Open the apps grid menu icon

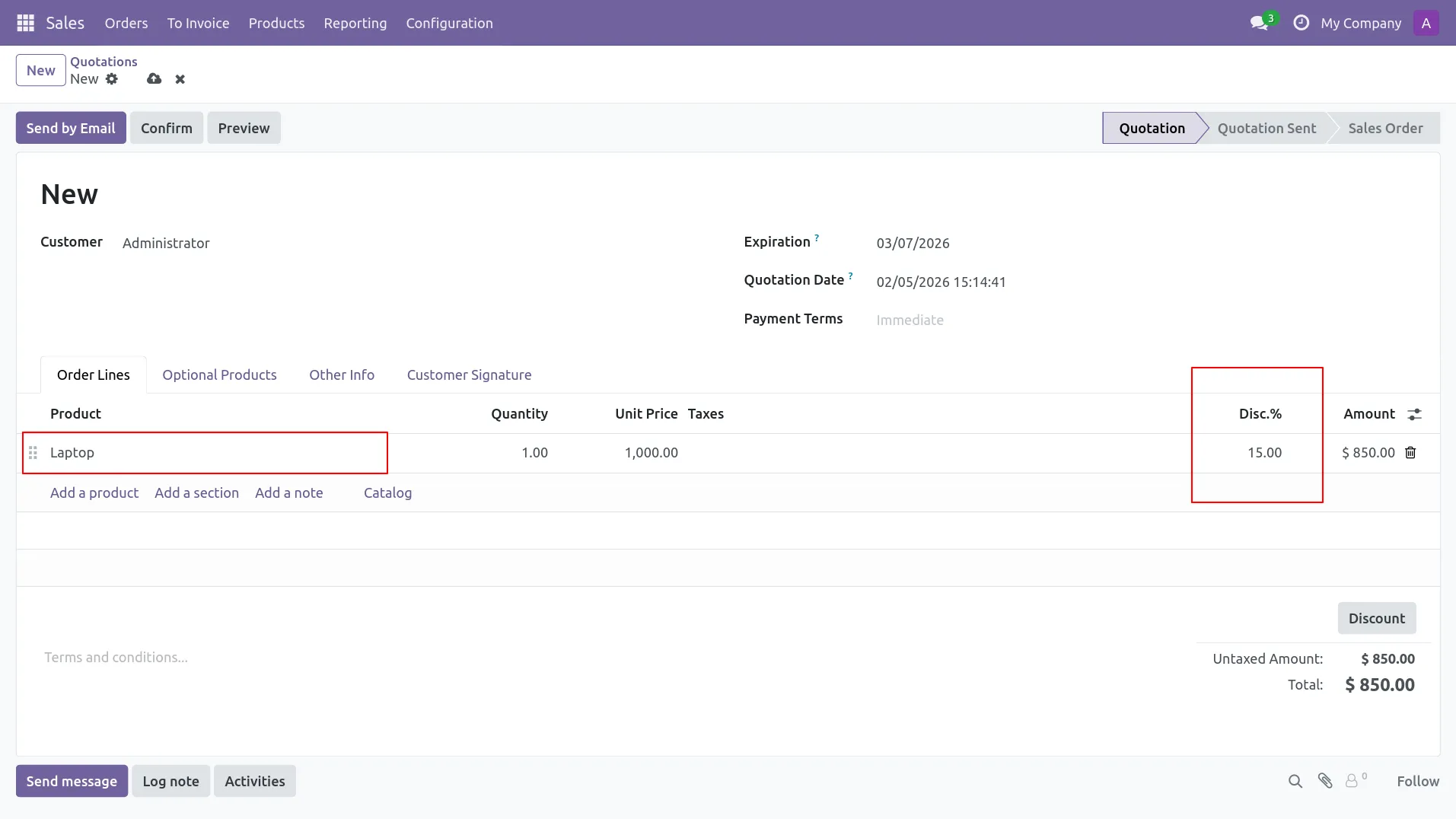(x=25, y=23)
